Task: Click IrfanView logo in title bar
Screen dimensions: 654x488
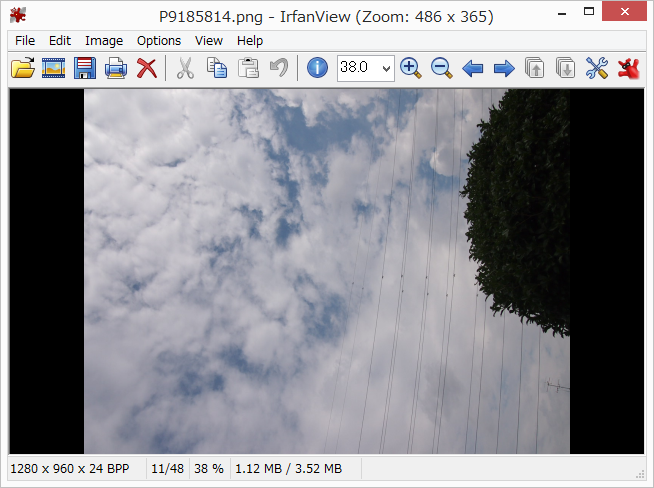Action: (x=18, y=15)
